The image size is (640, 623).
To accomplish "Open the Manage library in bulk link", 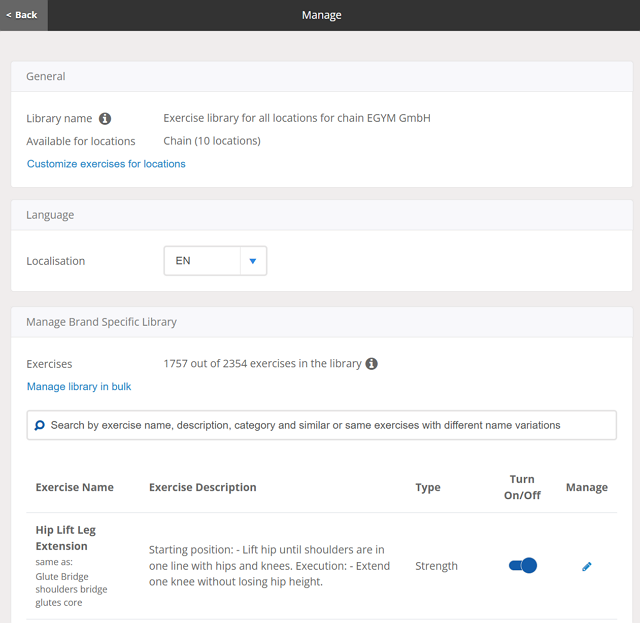I will coord(79,387).
